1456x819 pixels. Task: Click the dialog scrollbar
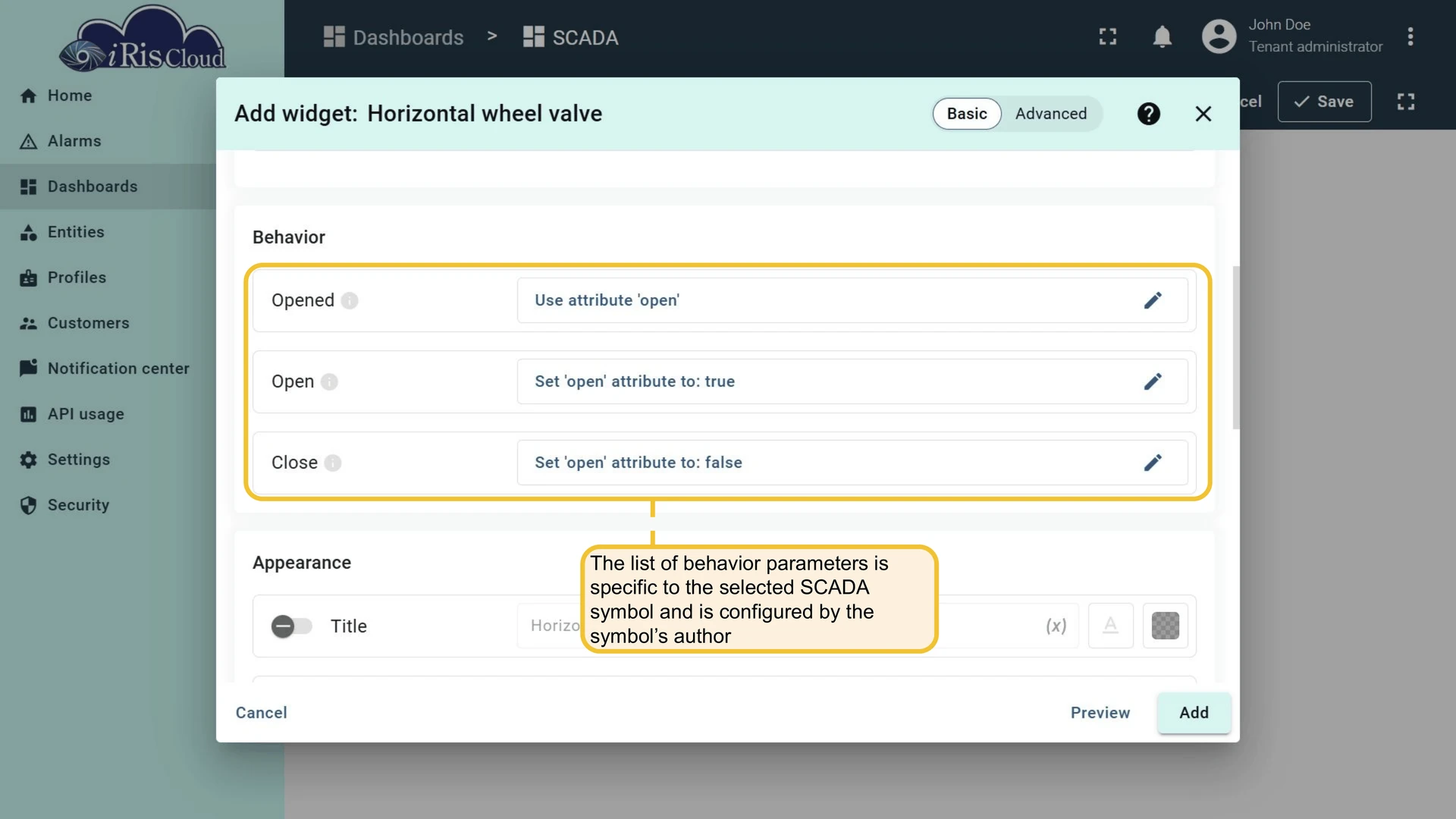click(1236, 347)
